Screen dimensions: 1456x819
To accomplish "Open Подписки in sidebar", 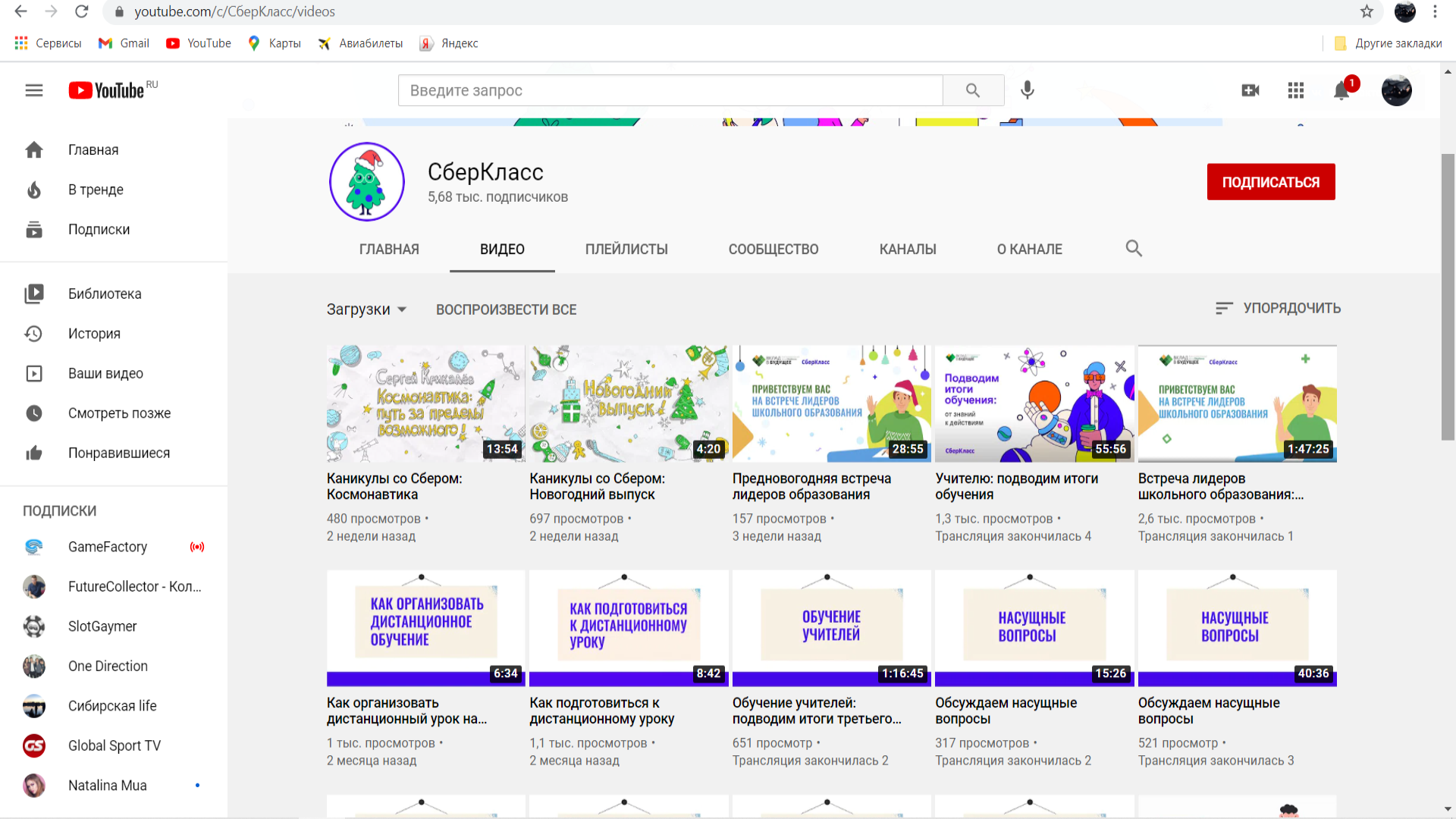I will (114, 230).
